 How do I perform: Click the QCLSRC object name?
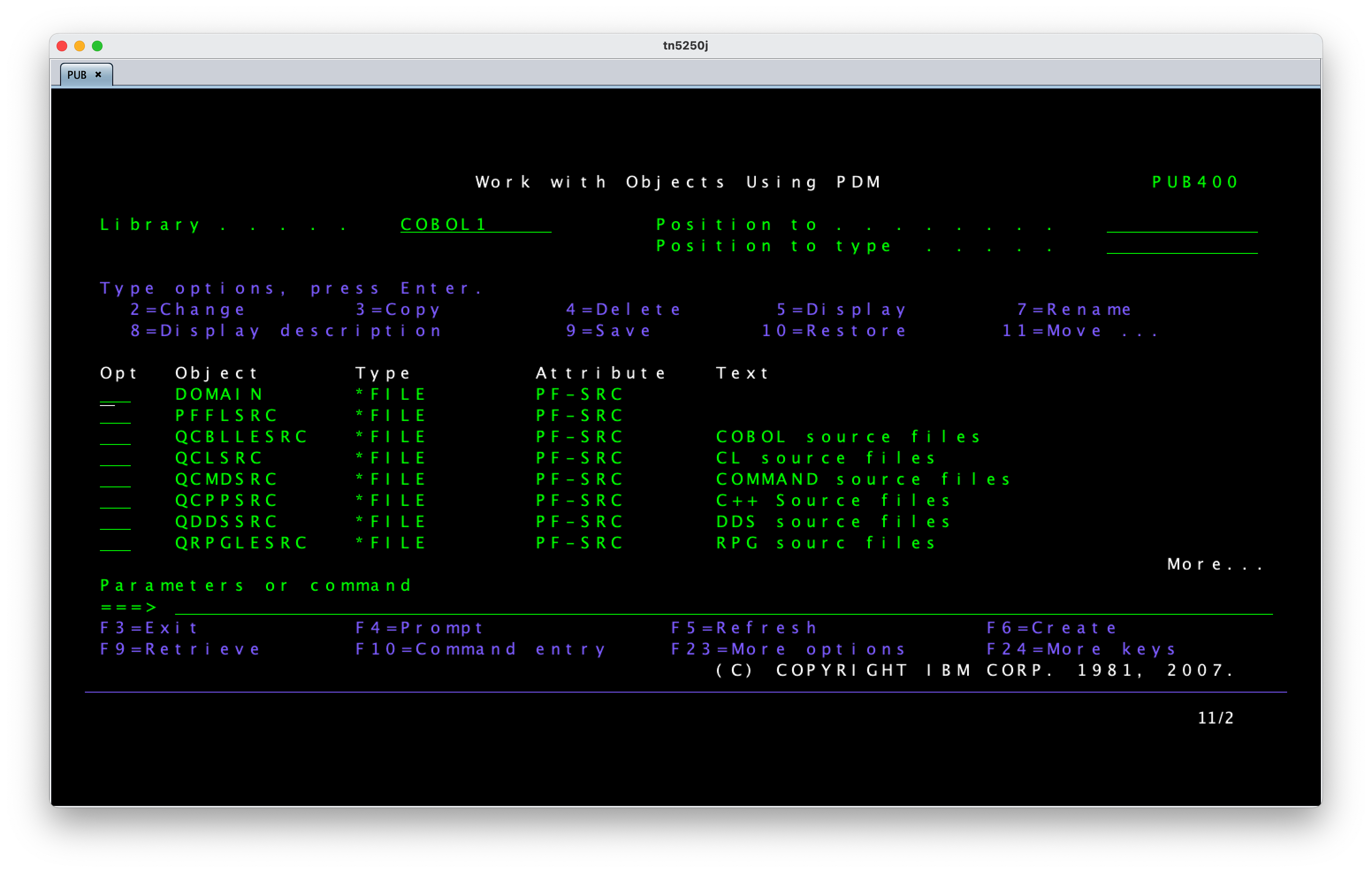tap(219, 458)
